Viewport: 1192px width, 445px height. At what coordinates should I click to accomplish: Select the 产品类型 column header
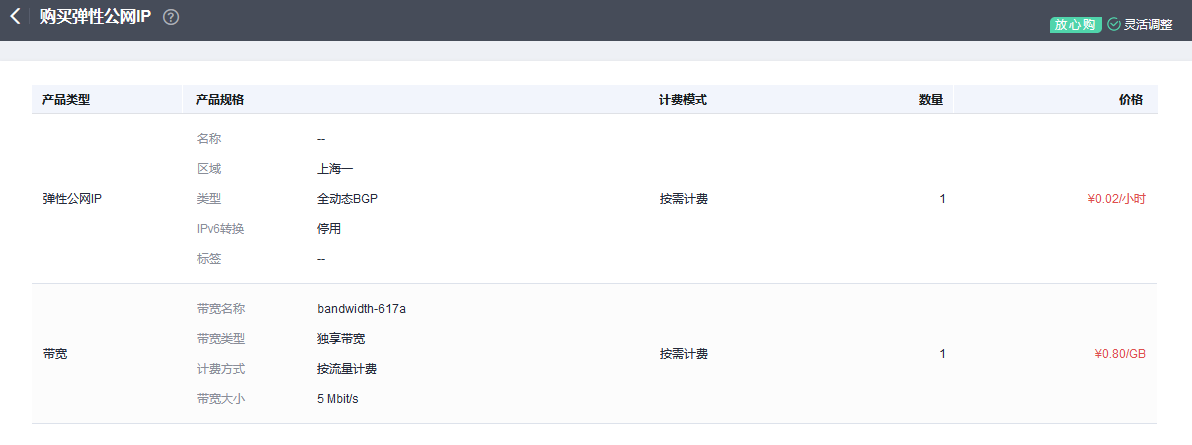point(66,100)
